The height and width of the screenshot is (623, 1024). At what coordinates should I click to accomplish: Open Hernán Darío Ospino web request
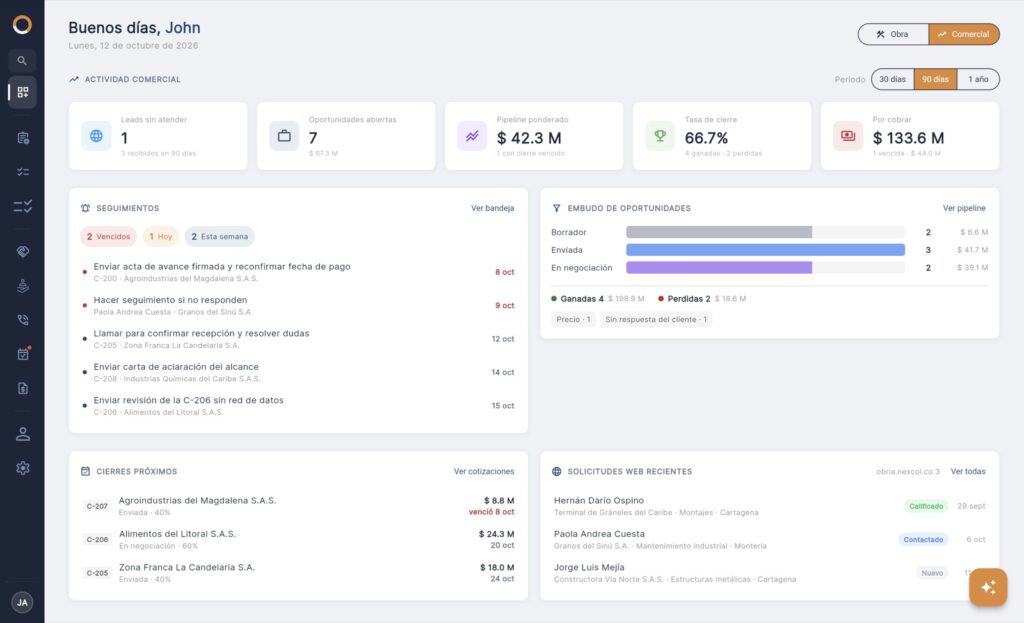click(x=769, y=506)
